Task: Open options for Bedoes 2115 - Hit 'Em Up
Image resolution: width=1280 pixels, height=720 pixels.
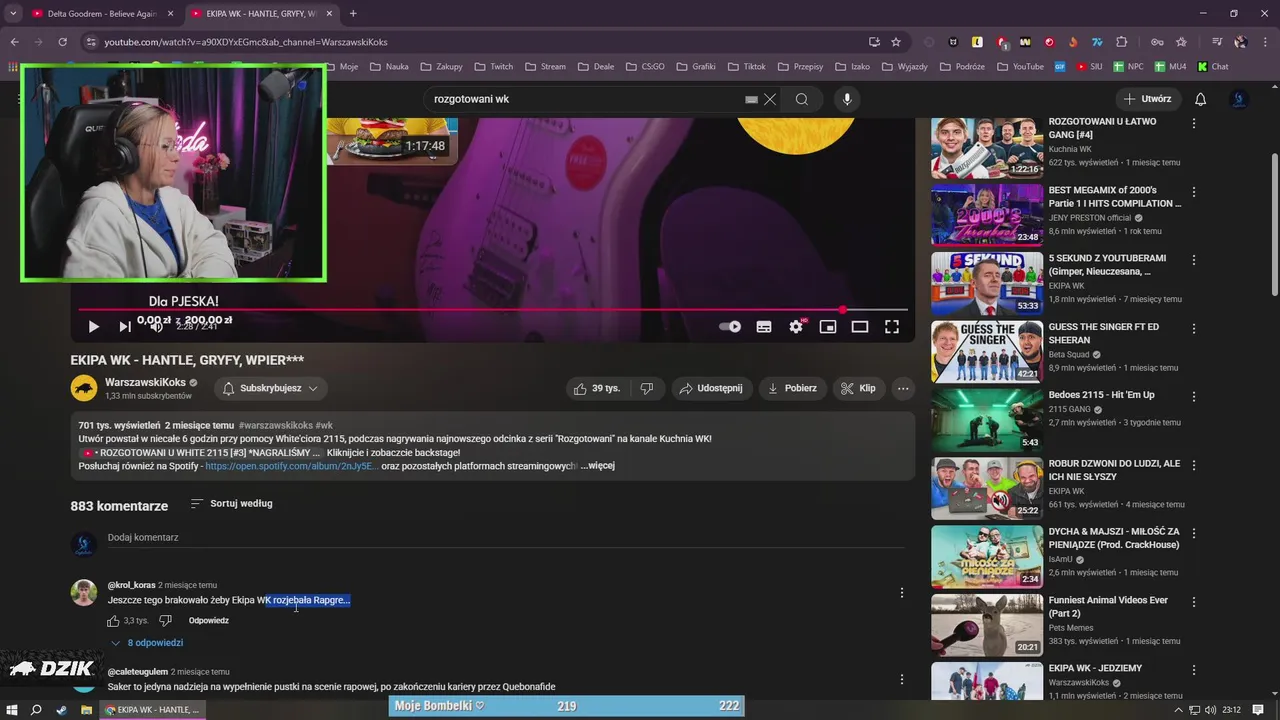Action: click(1193, 397)
